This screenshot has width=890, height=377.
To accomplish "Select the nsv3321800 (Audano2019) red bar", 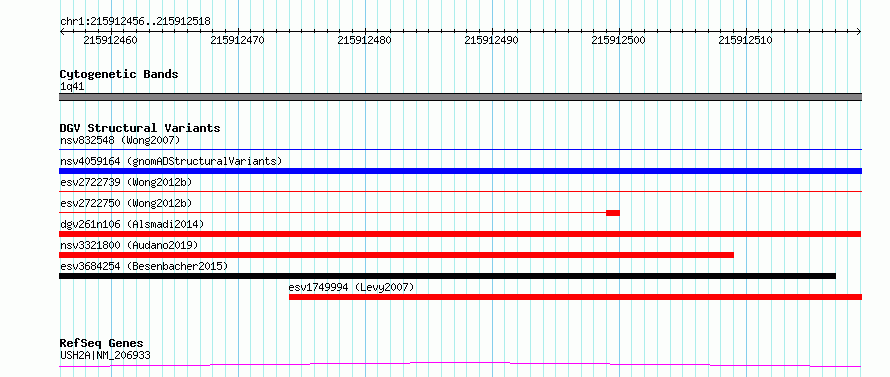I will click(x=397, y=255).
